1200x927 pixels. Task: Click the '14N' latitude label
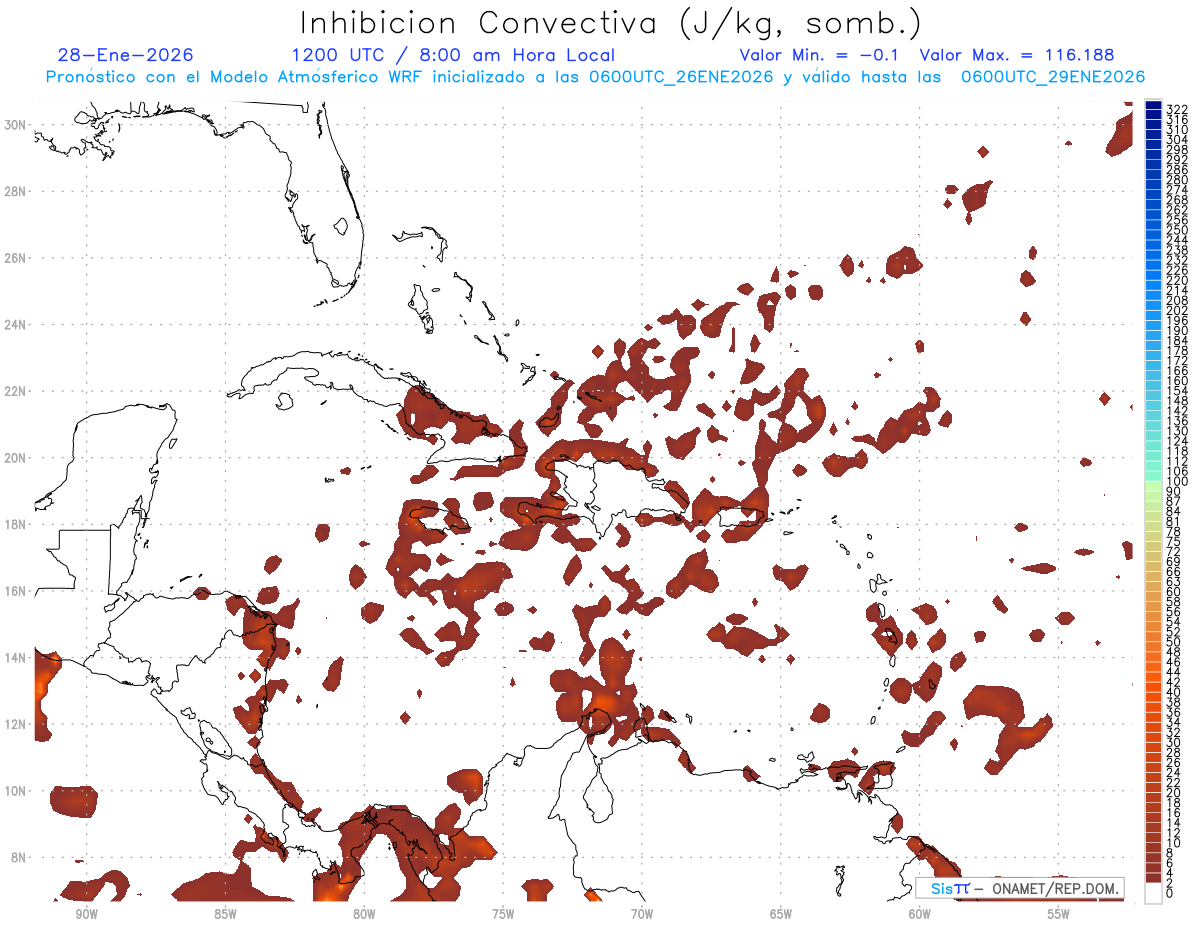[15, 658]
